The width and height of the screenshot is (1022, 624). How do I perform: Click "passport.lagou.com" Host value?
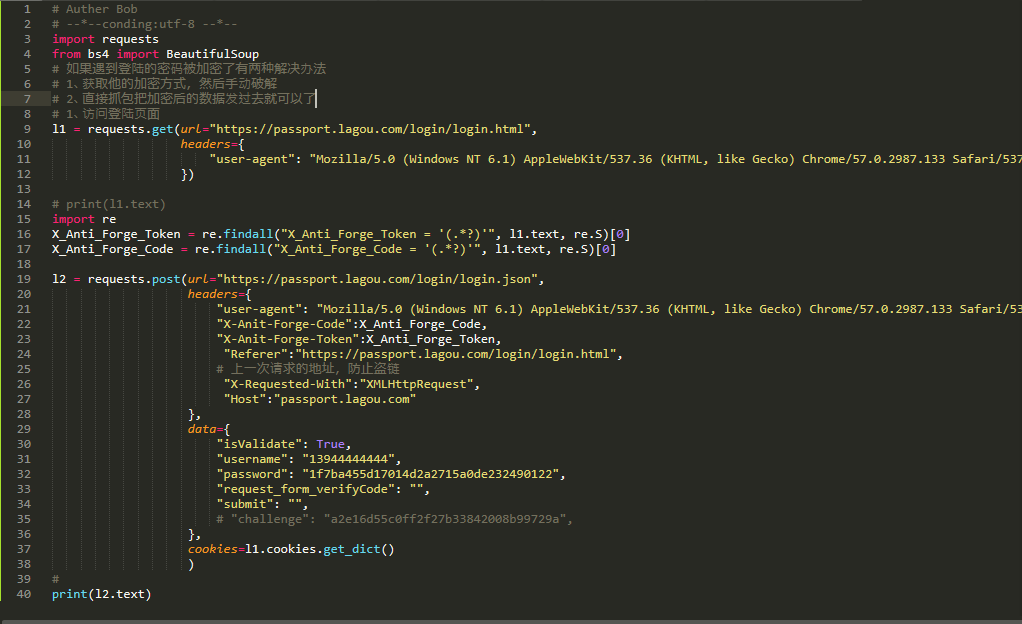[x=345, y=399]
